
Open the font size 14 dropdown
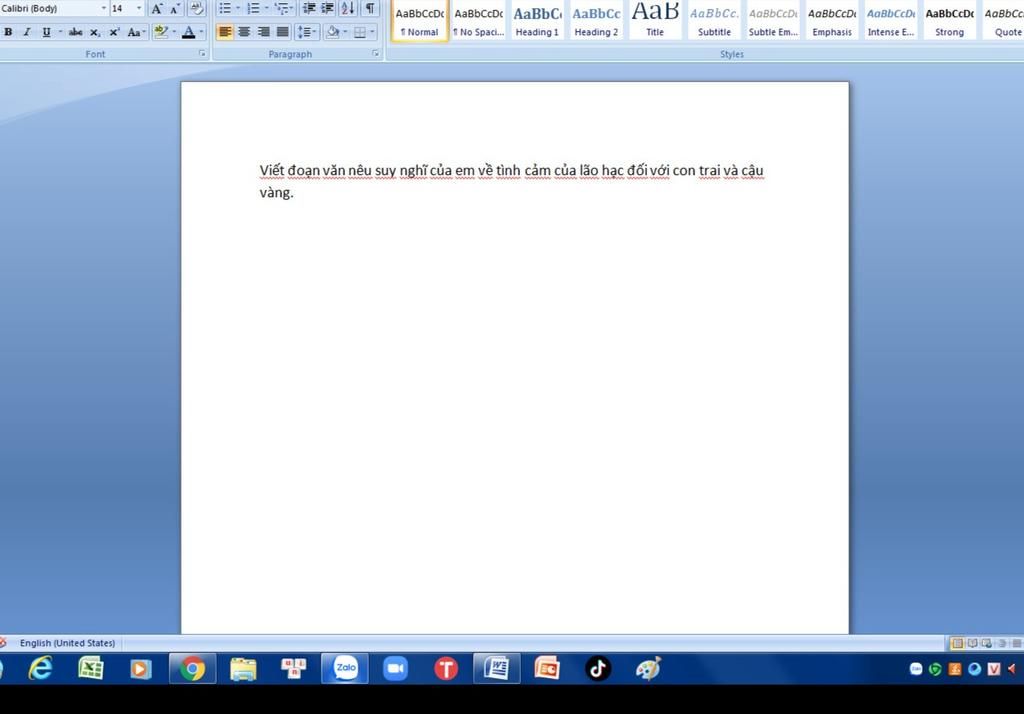pos(138,8)
